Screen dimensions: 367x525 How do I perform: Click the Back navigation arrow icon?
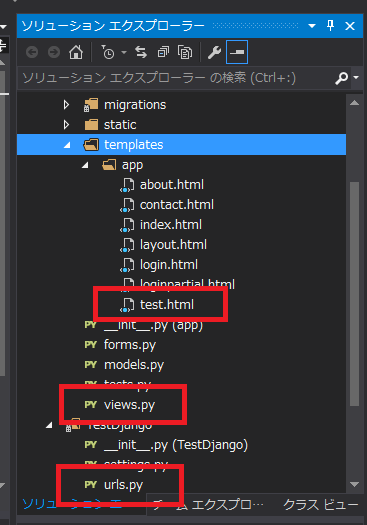[32, 52]
